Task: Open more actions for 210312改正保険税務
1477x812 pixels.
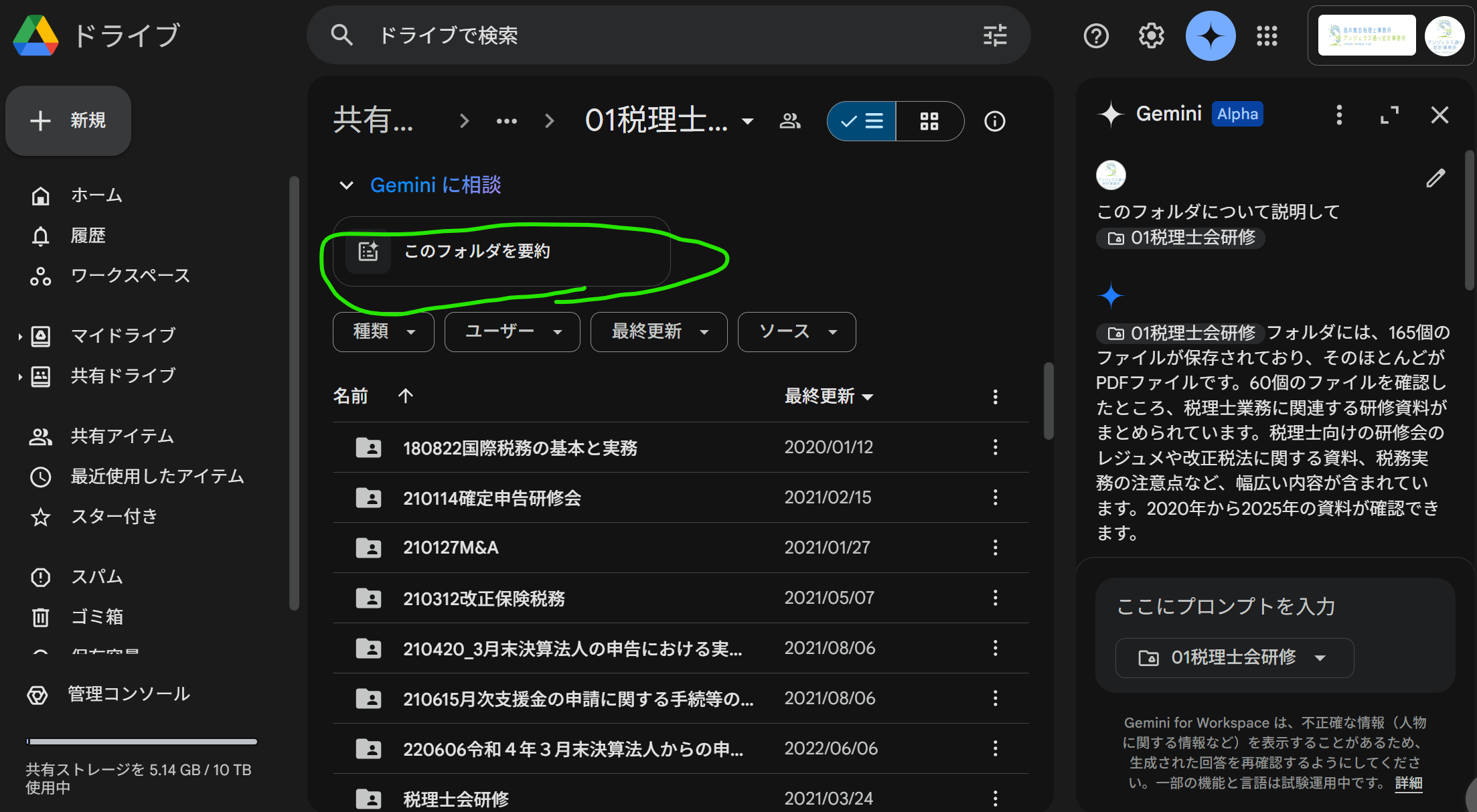Action: pyautogui.click(x=996, y=598)
